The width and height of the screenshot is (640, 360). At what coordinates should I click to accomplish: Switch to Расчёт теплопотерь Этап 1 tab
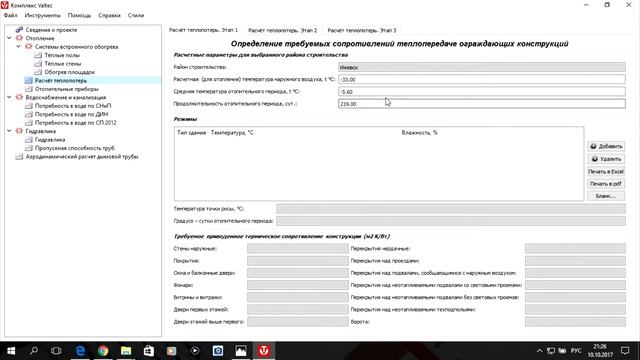[203, 30]
